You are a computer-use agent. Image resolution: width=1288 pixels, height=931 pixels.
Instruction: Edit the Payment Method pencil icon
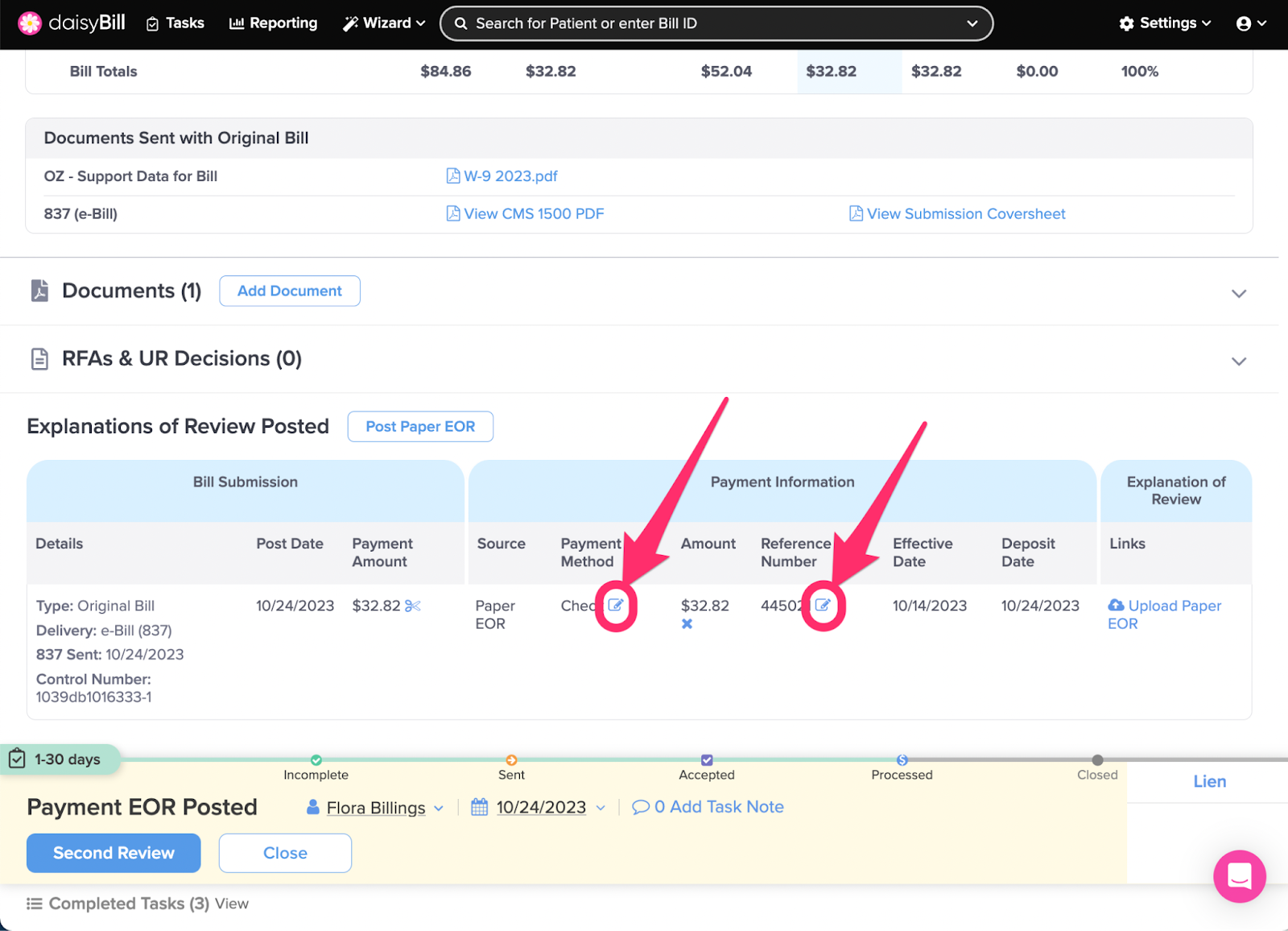pyautogui.click(x=616, y=606)
